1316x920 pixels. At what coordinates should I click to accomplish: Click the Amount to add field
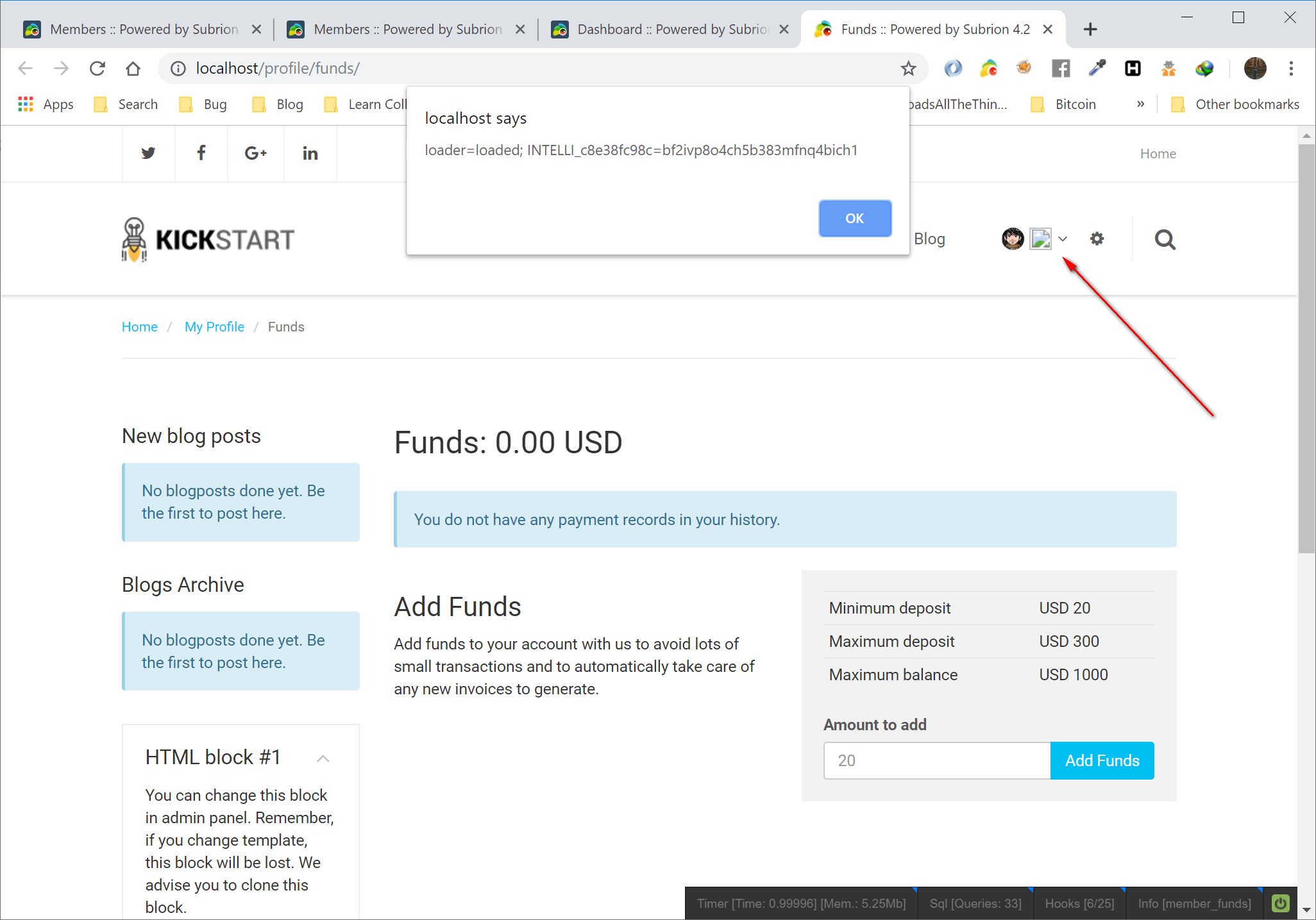[936, 761]
